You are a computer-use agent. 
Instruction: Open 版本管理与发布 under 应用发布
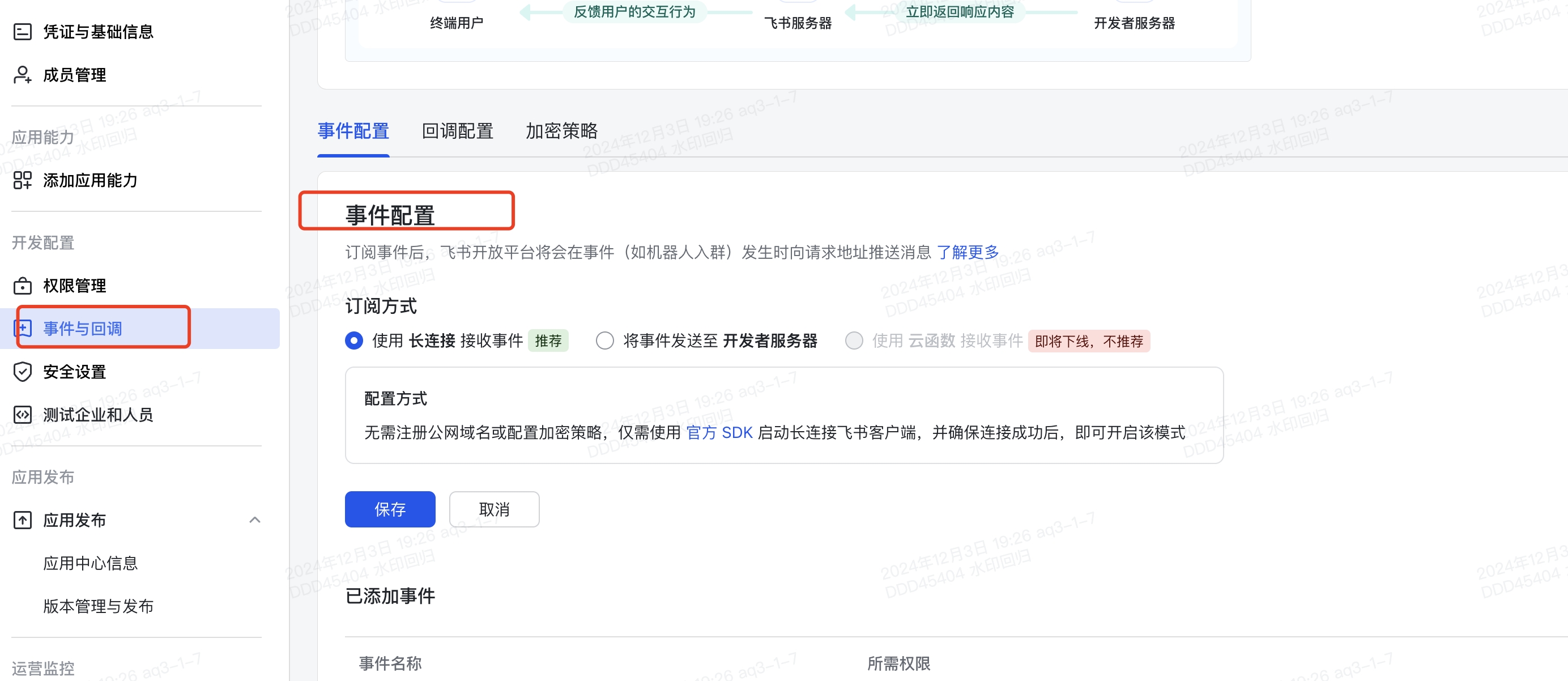[x=98, y=607]
